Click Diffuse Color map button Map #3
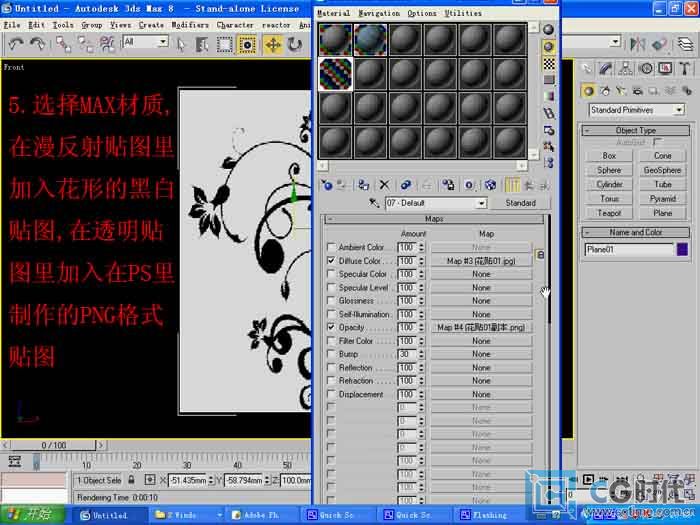The width and height of the screenshot is (700, 525). click(x=481, y=261)
